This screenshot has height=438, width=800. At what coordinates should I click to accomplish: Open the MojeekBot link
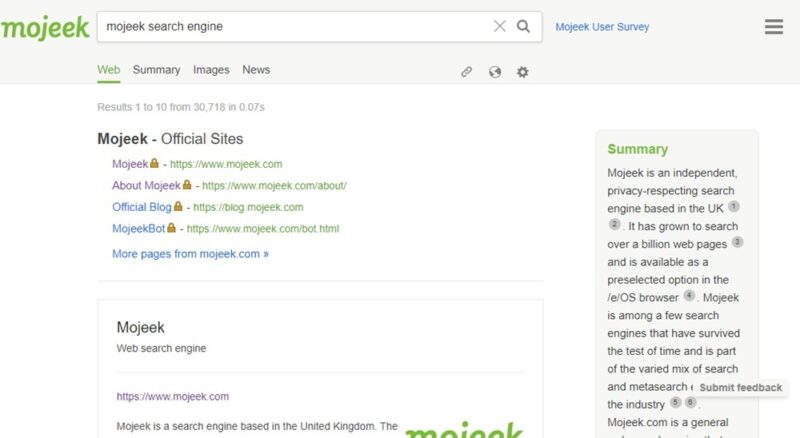138,228
